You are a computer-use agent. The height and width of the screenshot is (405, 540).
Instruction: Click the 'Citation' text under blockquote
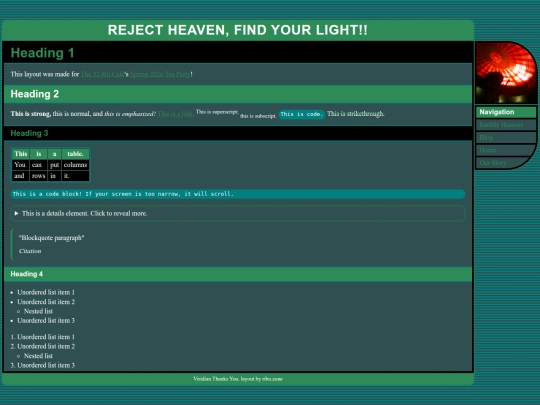[x=30, y=251]
